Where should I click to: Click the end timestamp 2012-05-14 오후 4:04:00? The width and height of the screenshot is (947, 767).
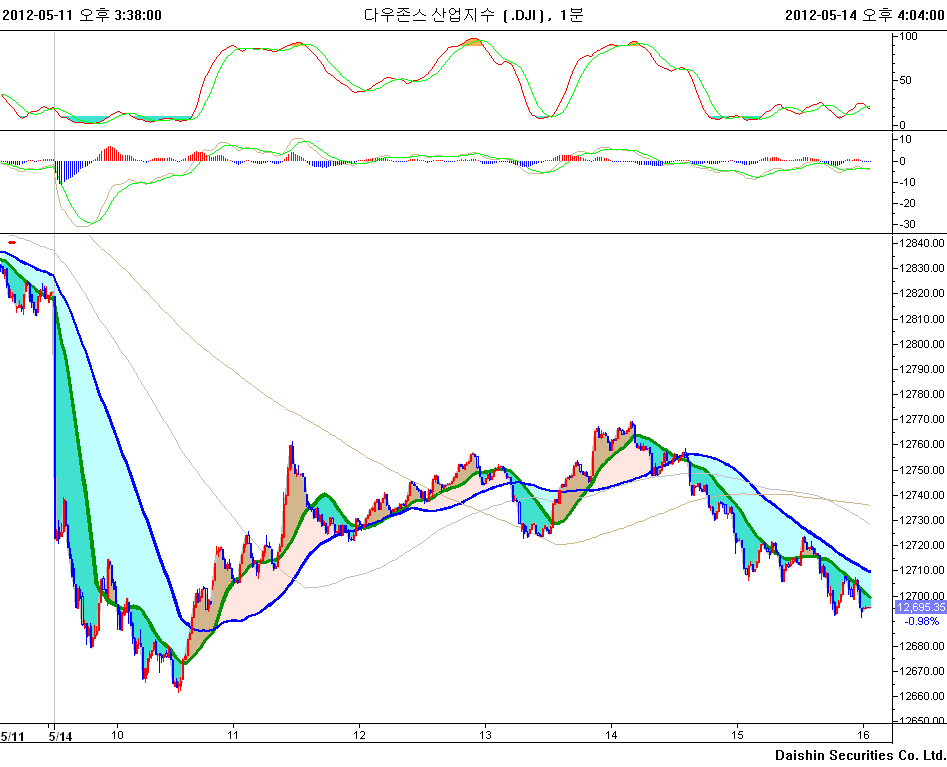point(864,15)
